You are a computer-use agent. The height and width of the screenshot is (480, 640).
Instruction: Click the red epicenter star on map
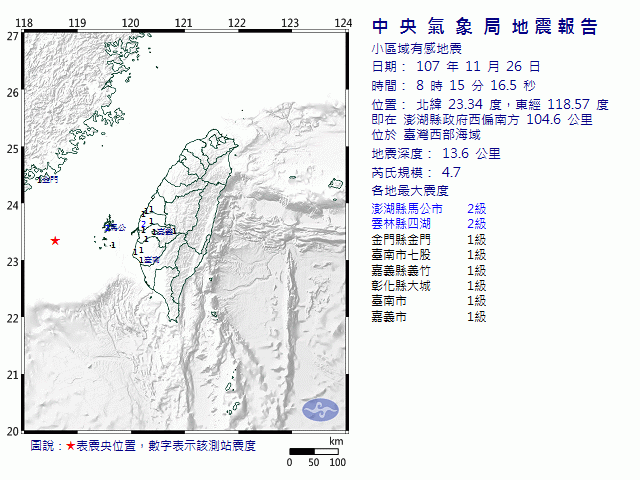[x=55, y=240]
